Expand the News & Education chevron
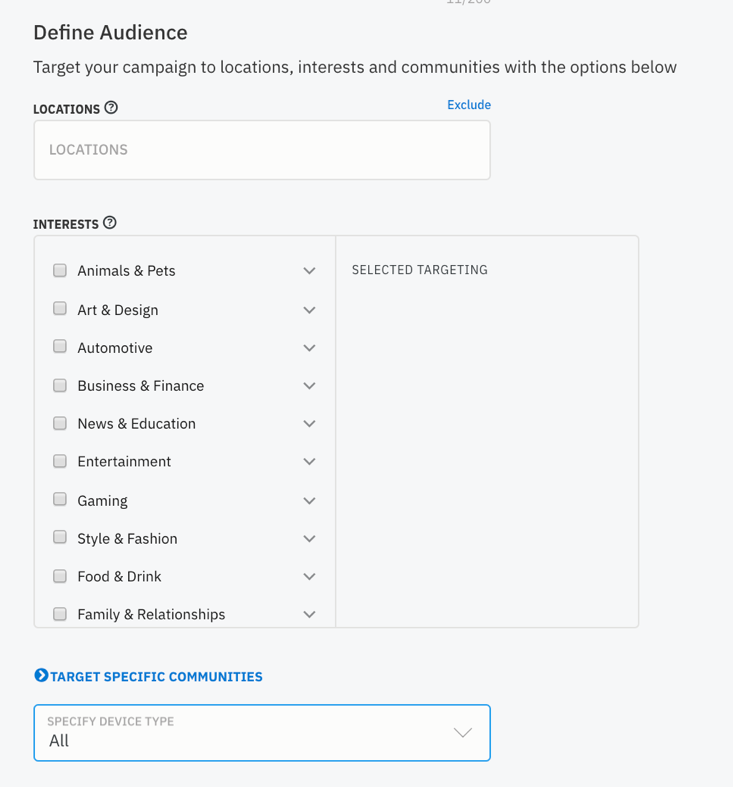Screen dimensions: 733x787 click(x=309, y=424)
